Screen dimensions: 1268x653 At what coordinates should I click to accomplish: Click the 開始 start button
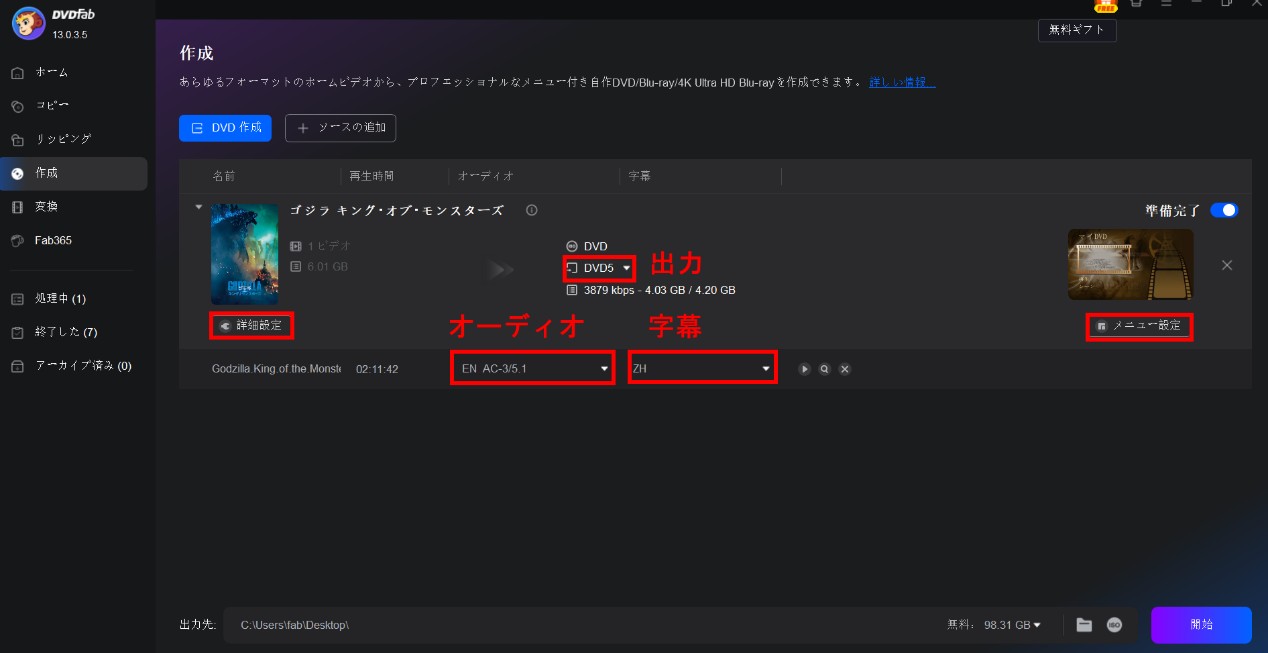tap(1201, 624)
